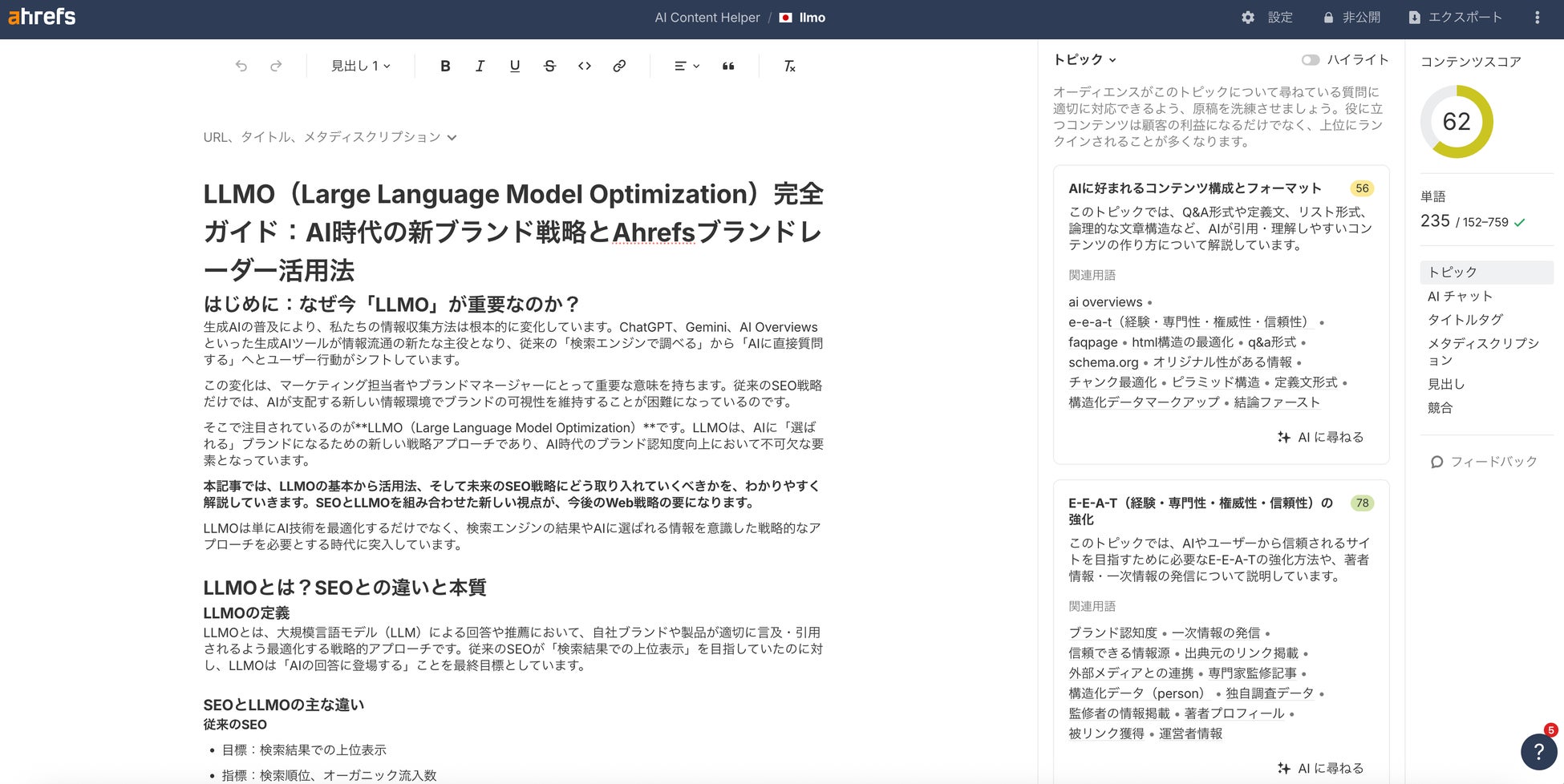Image resolution: width=1564 pixels, height=784 pixels.
Task: Open the settings gear icon
Action: [1248, 18]
